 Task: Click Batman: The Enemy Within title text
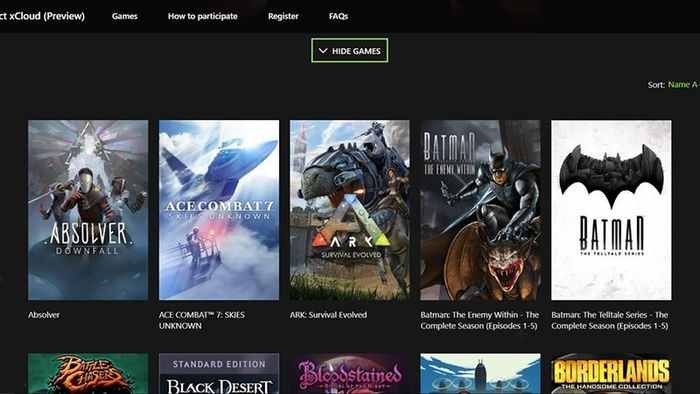point(480,320)
